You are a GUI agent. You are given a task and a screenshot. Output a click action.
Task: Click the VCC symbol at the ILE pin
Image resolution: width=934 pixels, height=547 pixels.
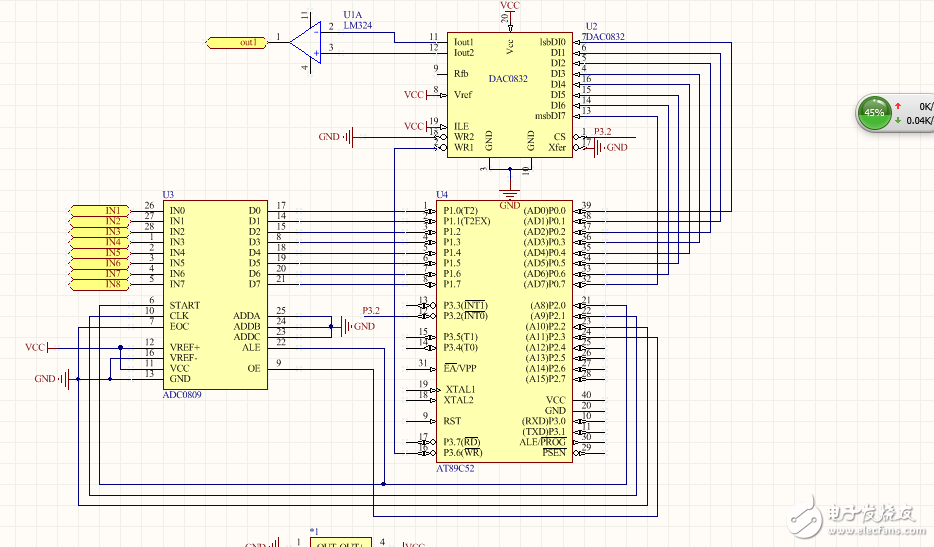414,126
